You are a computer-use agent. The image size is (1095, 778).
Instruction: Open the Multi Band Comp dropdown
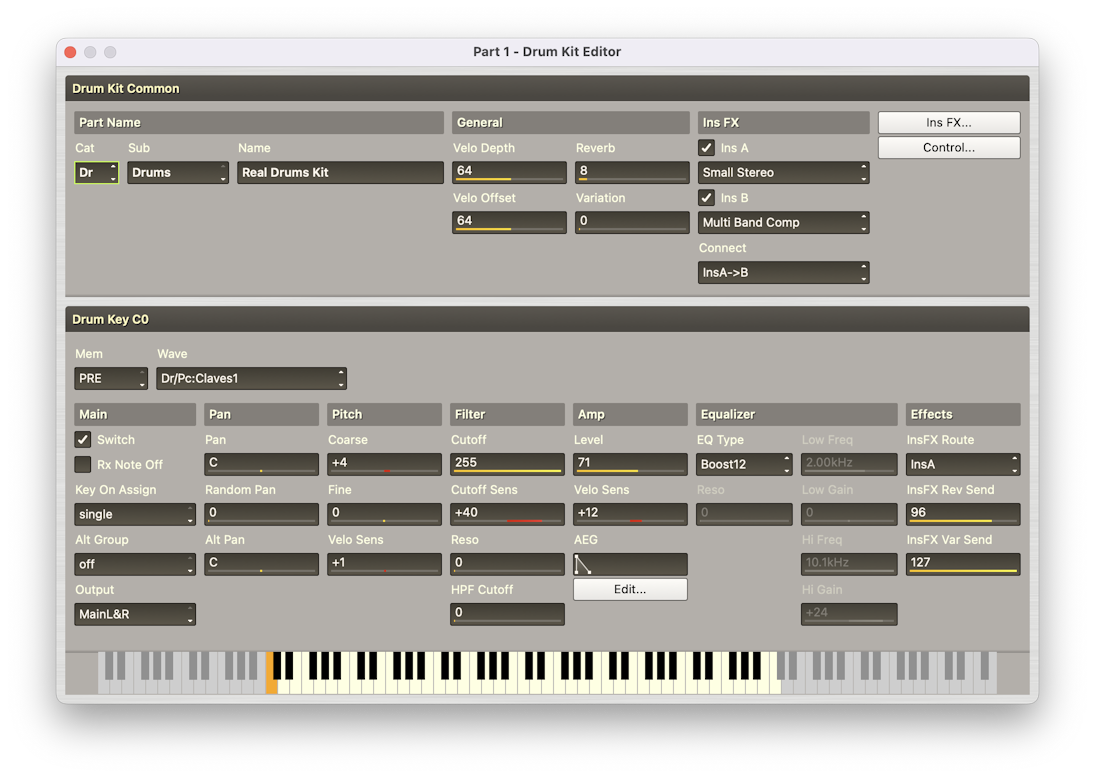point(783,222)
